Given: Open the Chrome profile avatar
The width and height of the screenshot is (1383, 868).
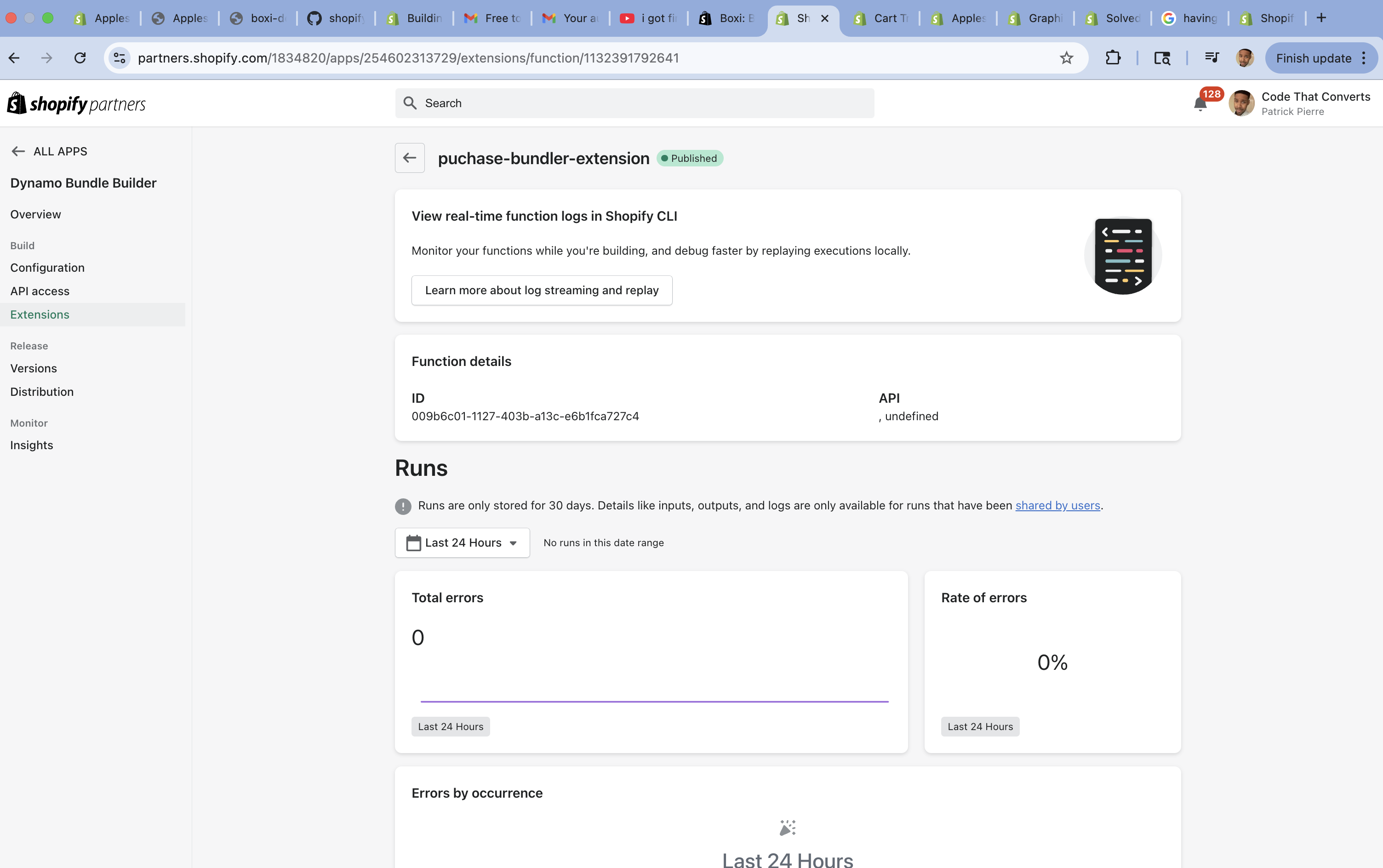Looking at the screenshot, I should [x=1244, y=58].
